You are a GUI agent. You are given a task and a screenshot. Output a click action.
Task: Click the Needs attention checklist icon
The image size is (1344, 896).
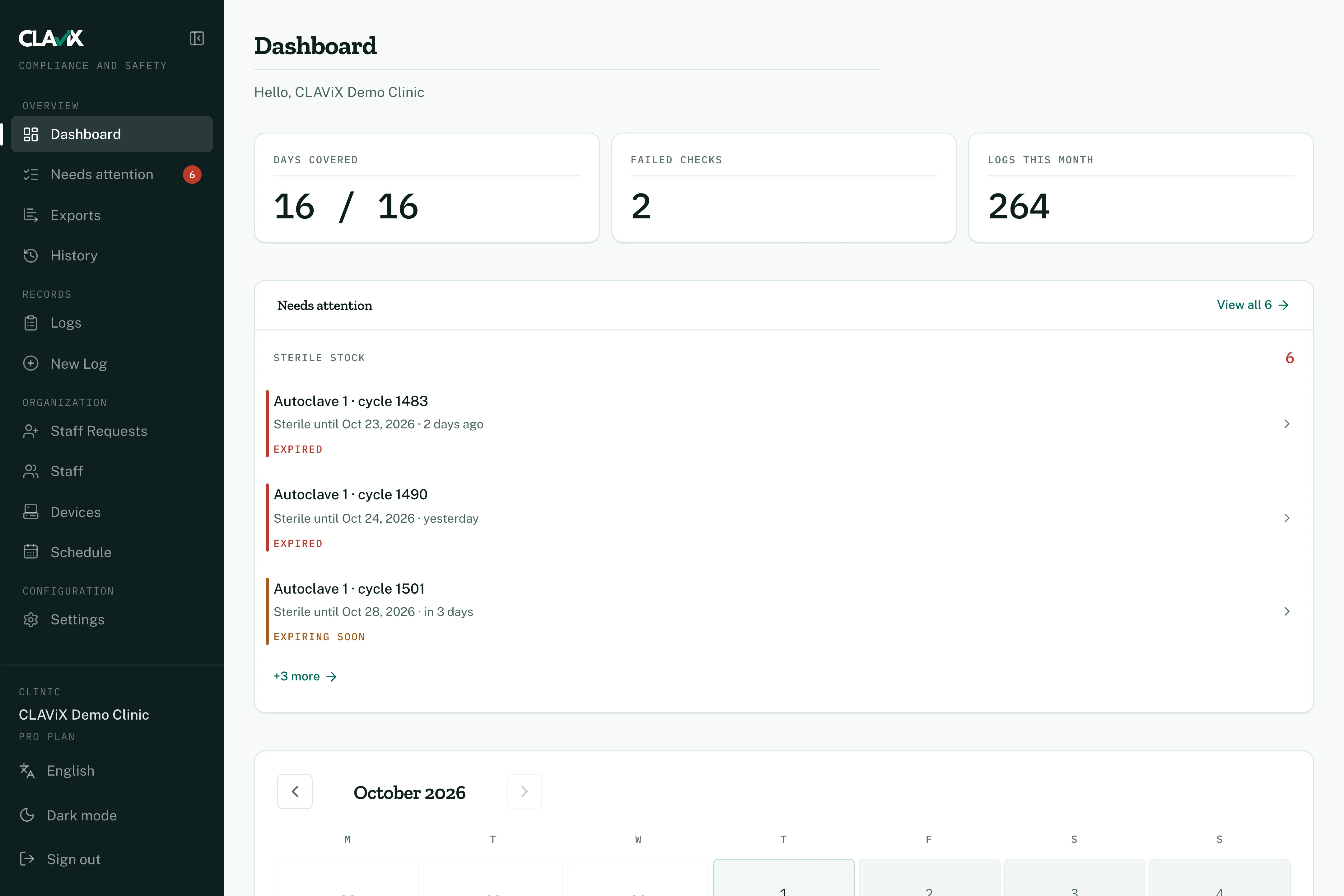pos(31,175)
